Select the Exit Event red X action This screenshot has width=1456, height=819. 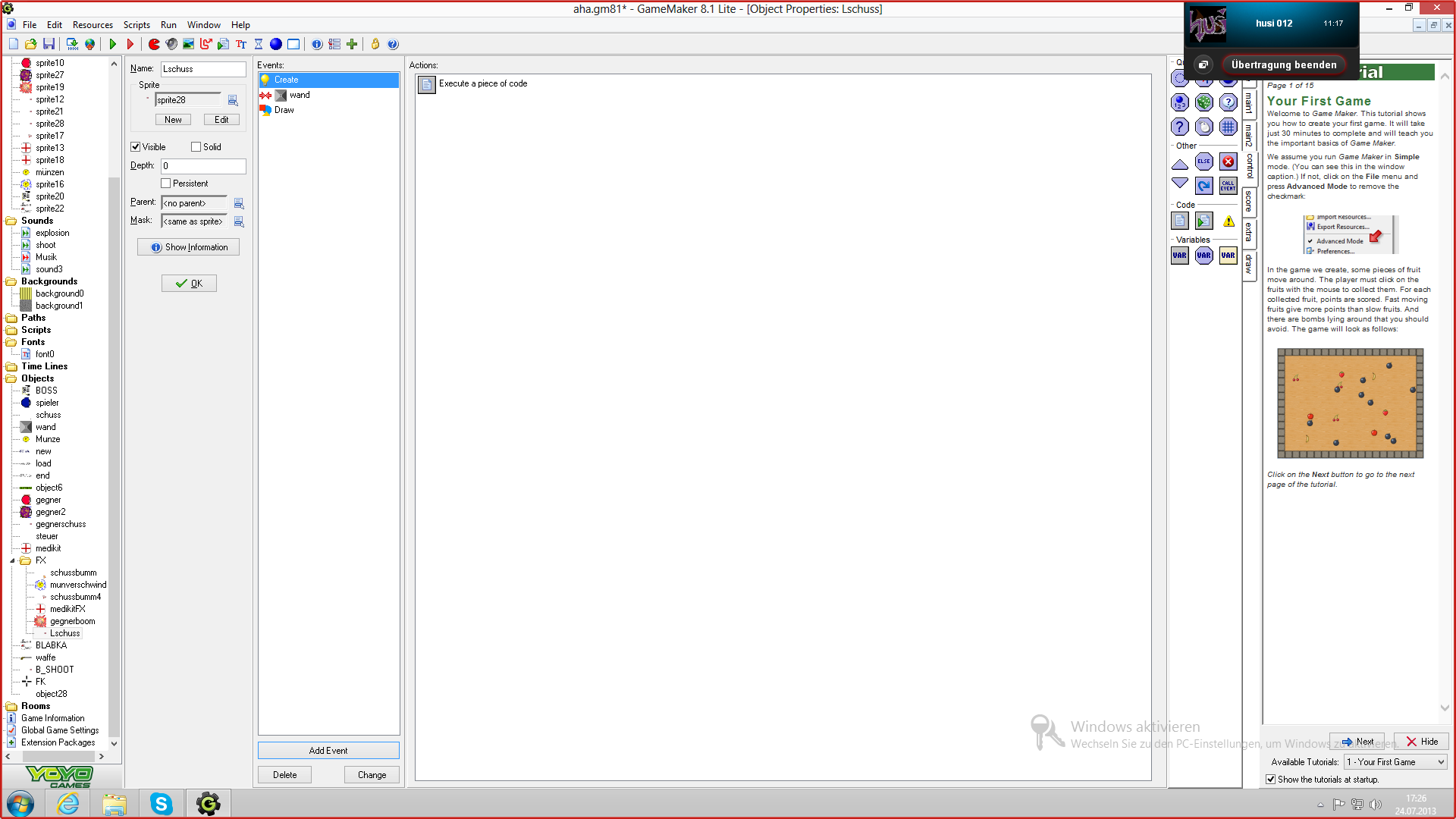(x=1228, y=162)
